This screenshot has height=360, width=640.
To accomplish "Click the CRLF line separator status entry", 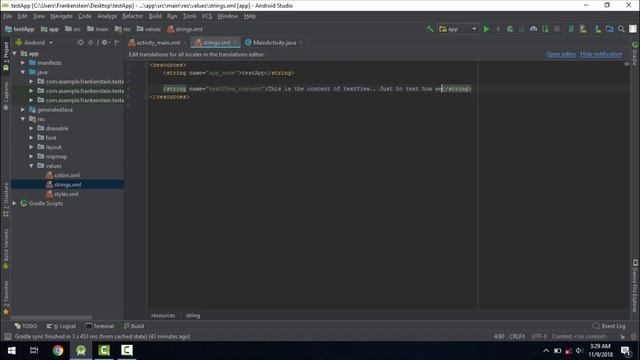I will (x=517, y=336).
